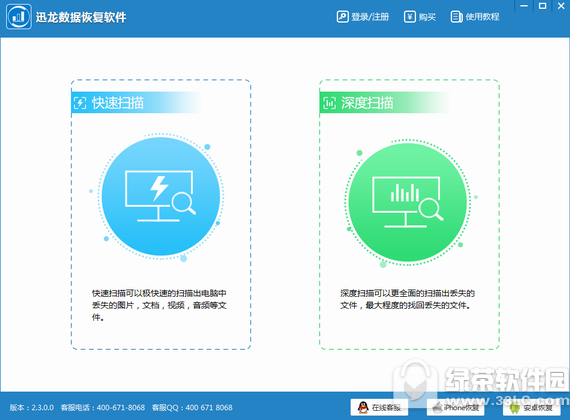This screenshot has height=420, width=570.
Task: Open the 购买 purchase page
Action: coord(420,17)
